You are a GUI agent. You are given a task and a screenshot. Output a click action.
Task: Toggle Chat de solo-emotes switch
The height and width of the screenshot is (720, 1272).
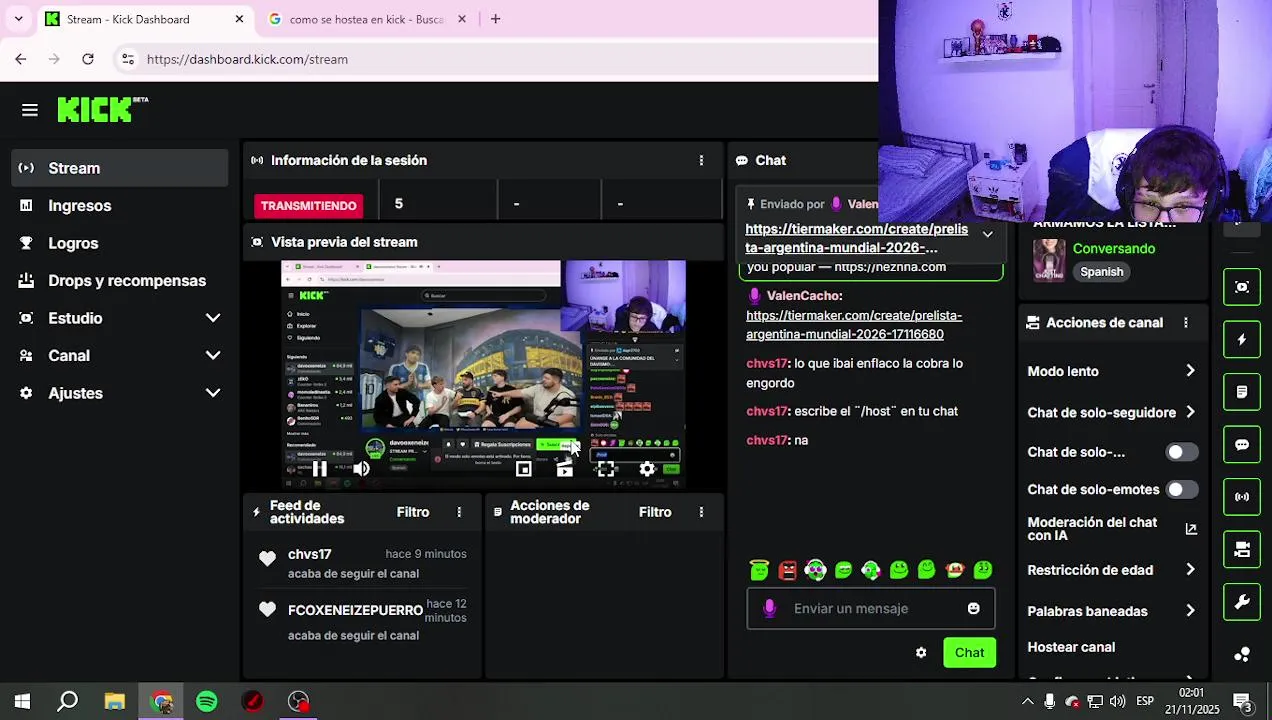point(1182,490)
